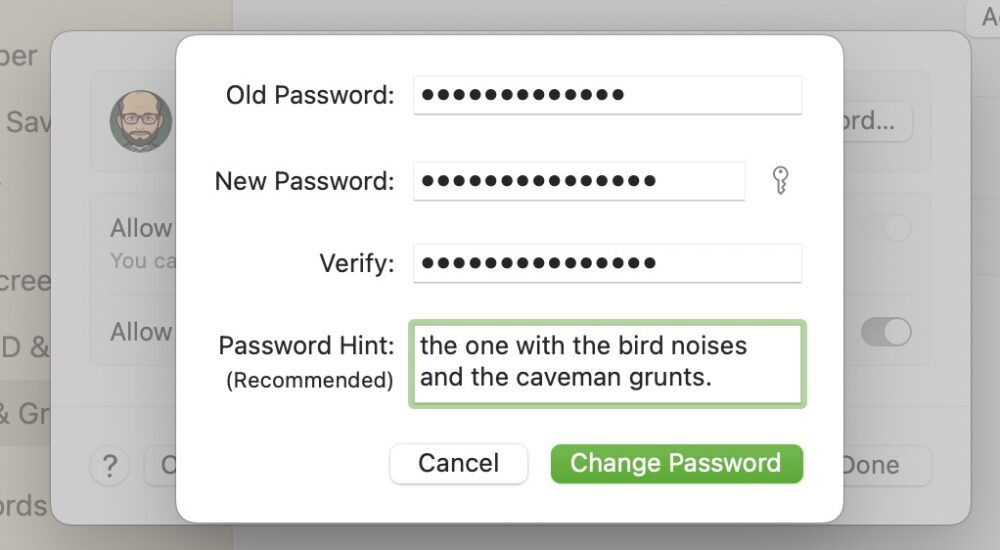Image resolution: width=1000 pixels, height=550 pixels.
Task: Open the sidebar item ending in "ords"
Action: coord(23,506)
